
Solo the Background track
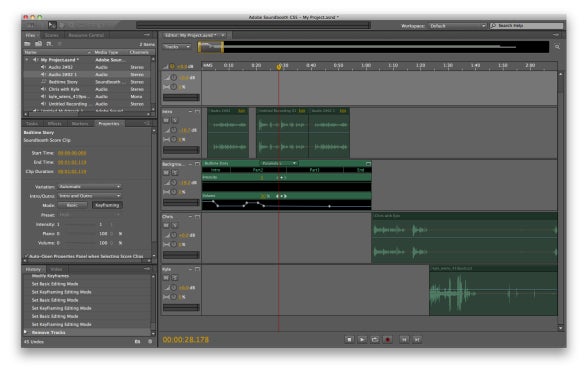174,173
